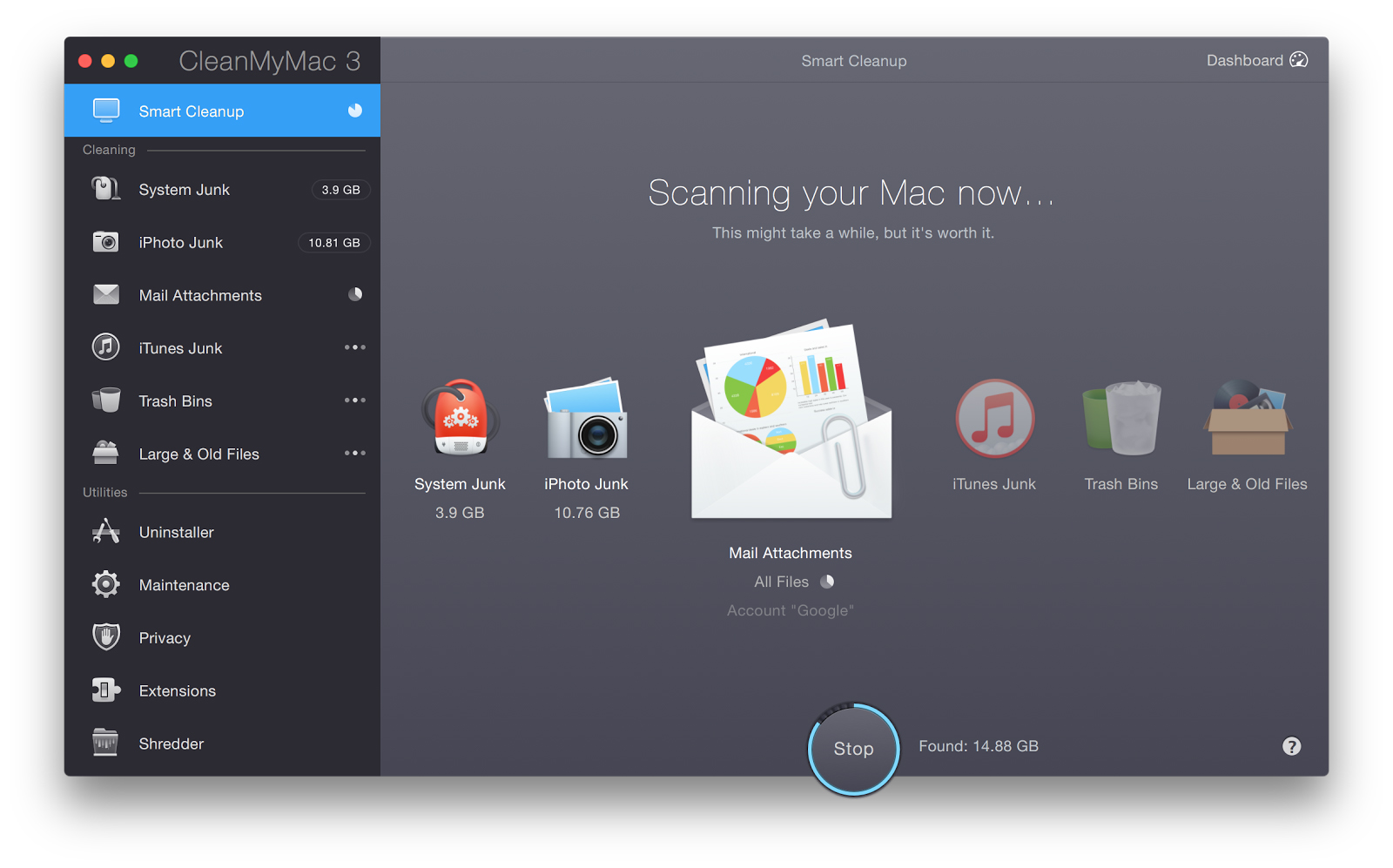Viewport: 1393px width, 868px height.
Task: Select the iTunes Junk music note sidebar icon
Action: click(106, 347)
